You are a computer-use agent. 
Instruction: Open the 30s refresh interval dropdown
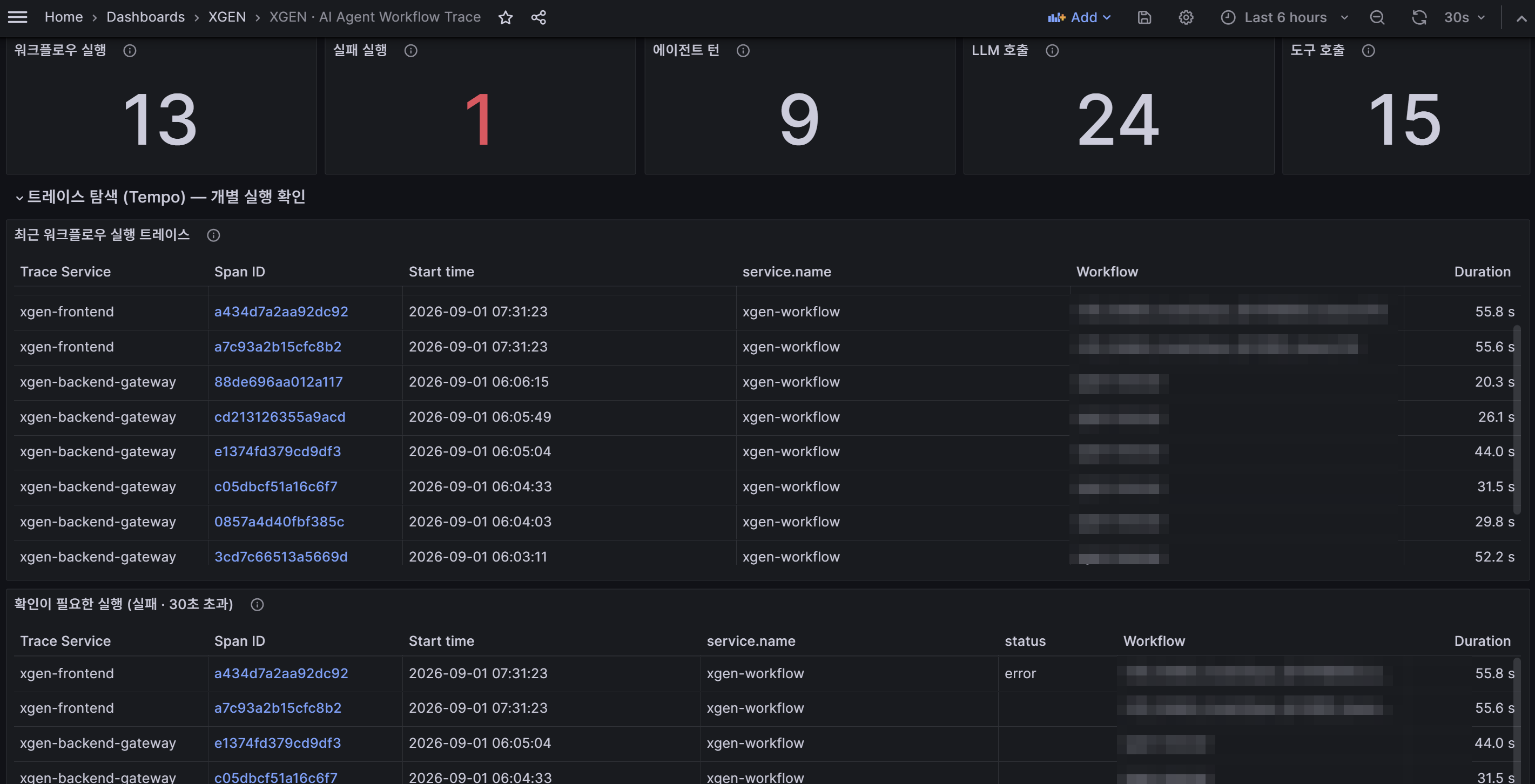point(1464,17)
